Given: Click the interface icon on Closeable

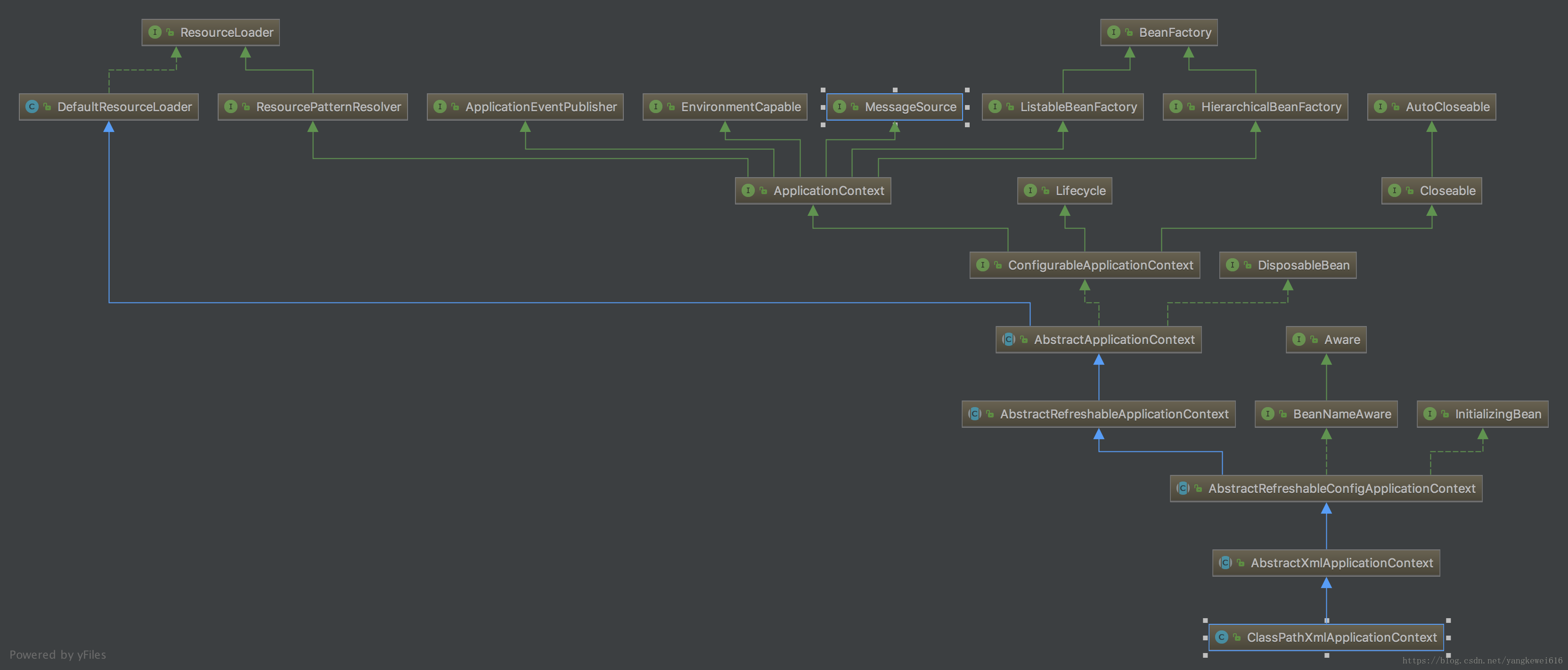Looking at the screenshot, I should (1395, 190).
